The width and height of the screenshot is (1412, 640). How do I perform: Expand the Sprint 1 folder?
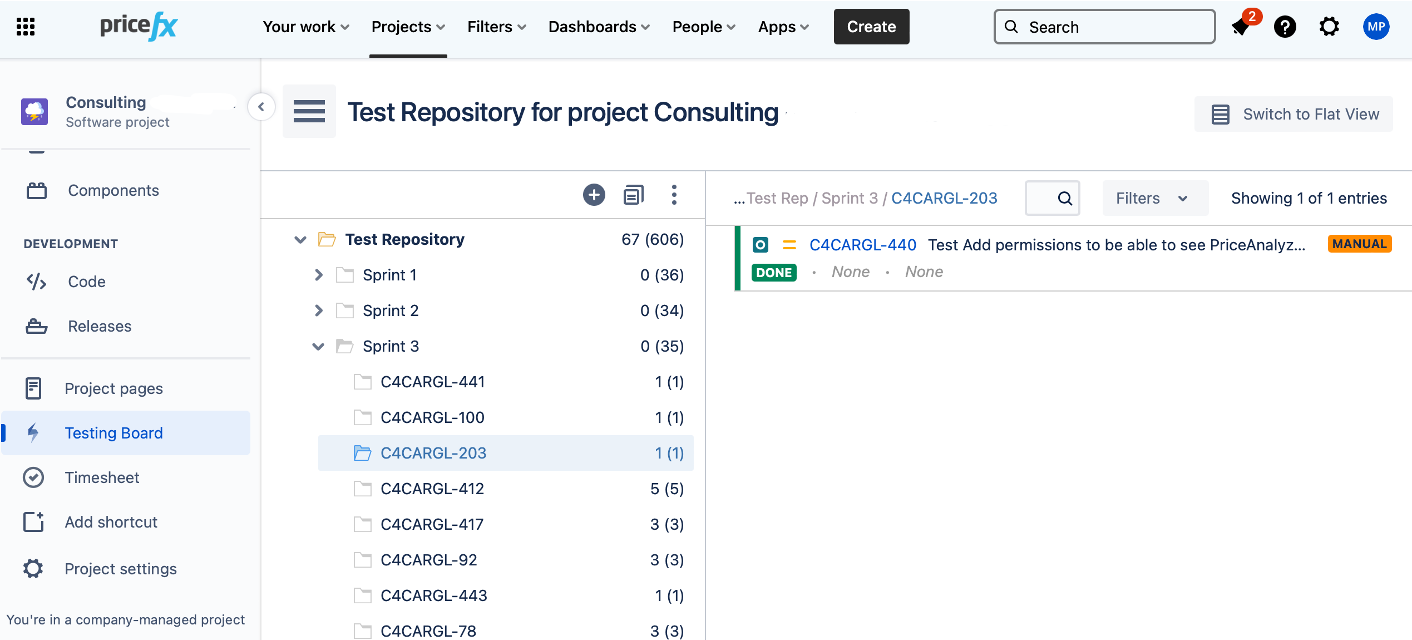pos(319,275)
